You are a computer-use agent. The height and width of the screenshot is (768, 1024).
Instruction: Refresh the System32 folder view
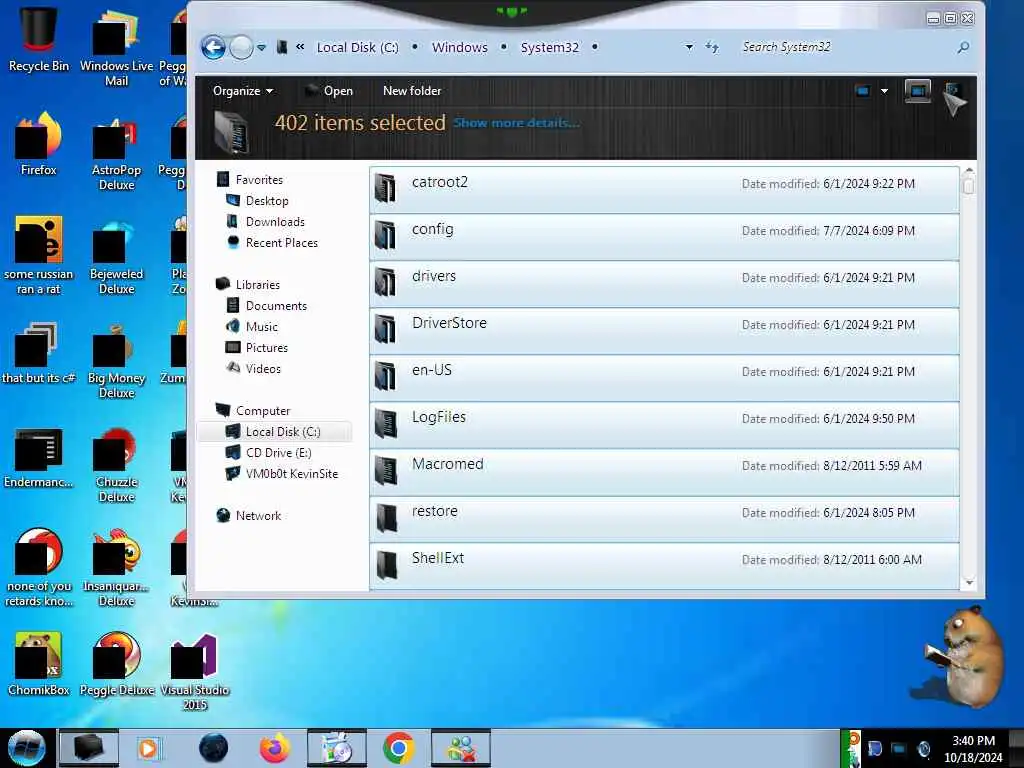click(x=712, y=47)
